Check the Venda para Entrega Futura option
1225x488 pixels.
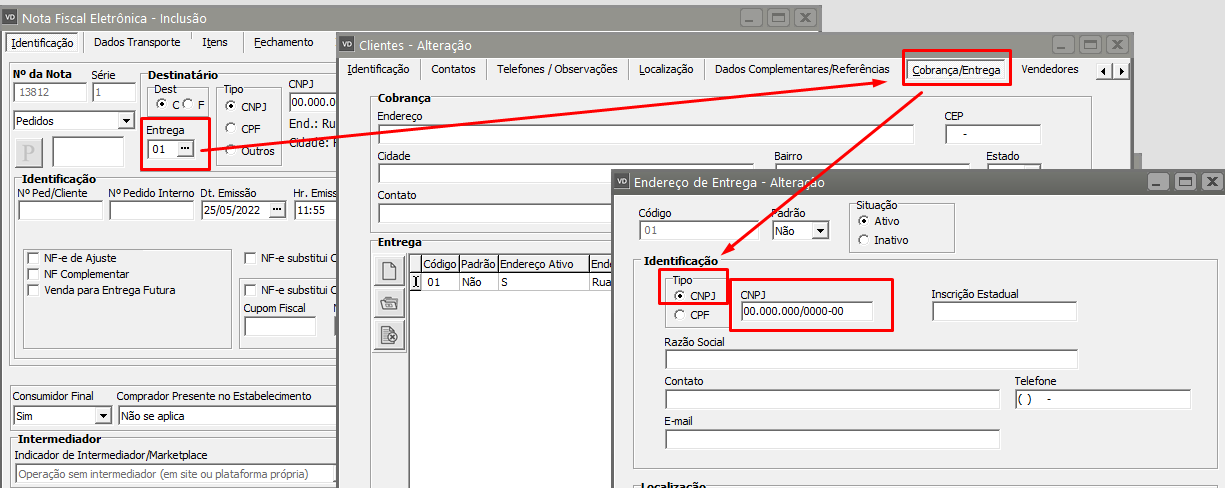(34, 290)
